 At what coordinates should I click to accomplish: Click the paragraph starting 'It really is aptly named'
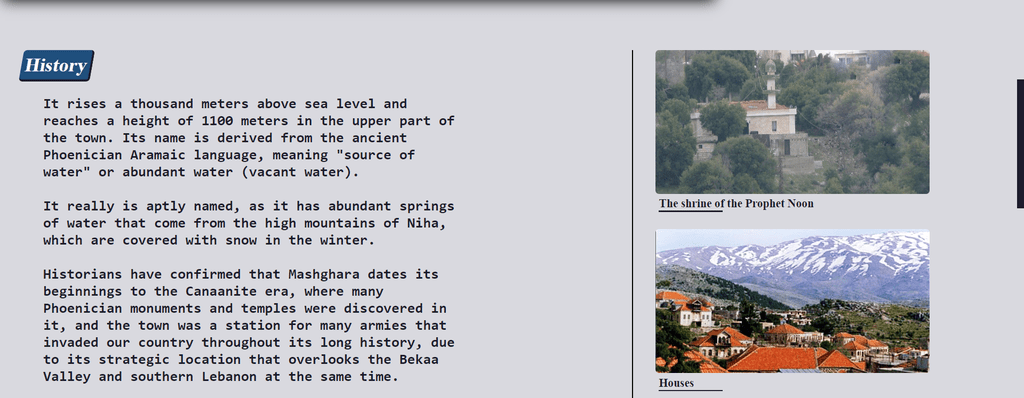coord(249,223)
